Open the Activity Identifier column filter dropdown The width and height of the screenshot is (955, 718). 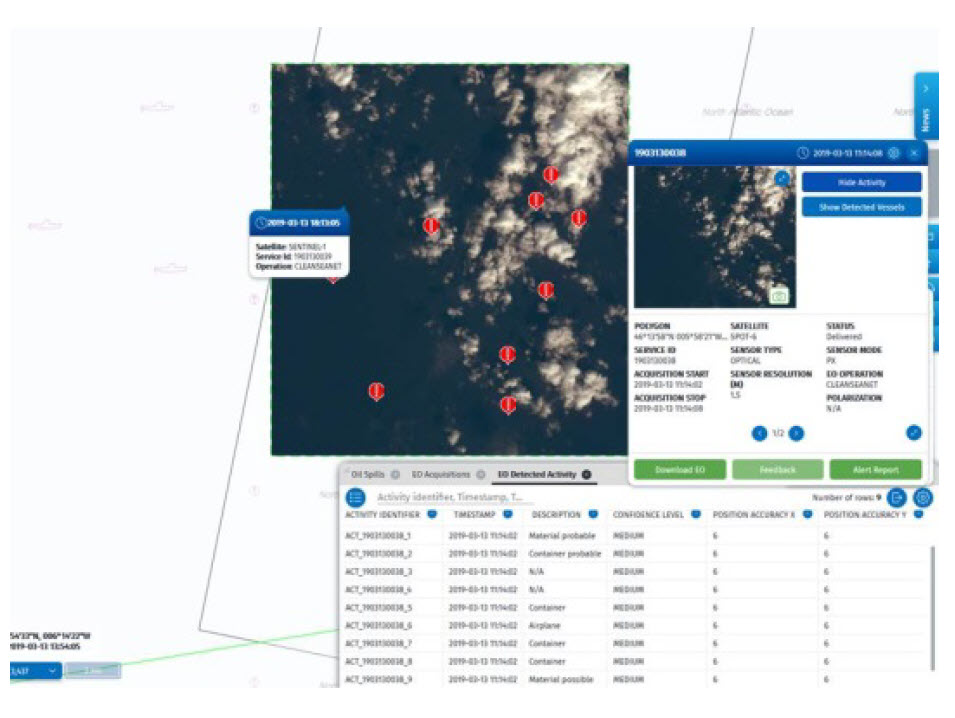point(432,515)
